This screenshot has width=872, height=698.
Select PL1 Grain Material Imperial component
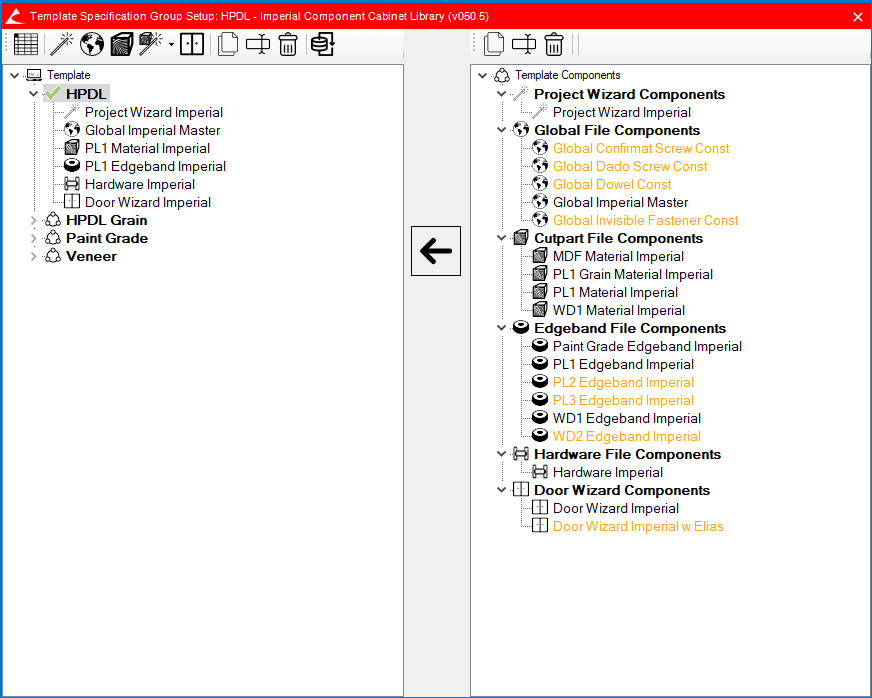(x=632, y=274)
